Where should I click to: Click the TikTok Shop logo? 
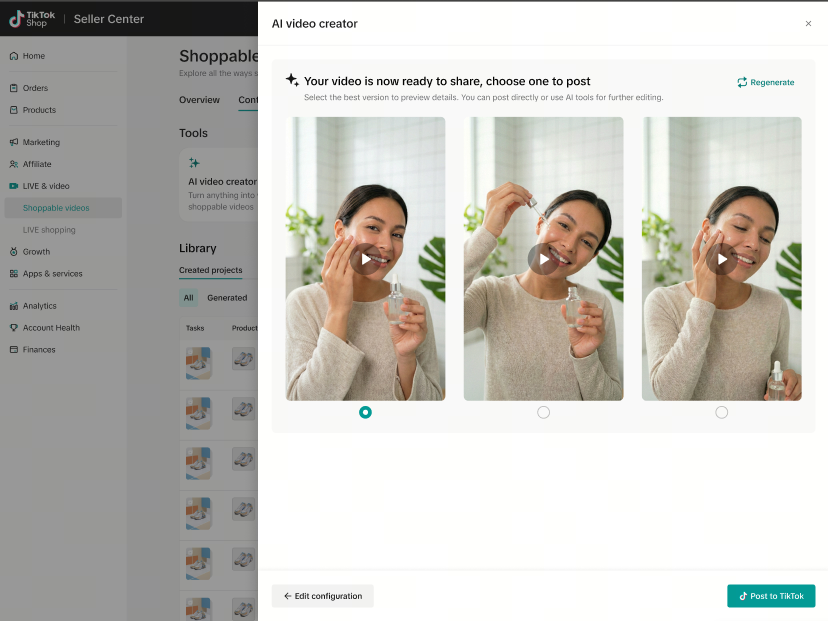click(32, 18)
